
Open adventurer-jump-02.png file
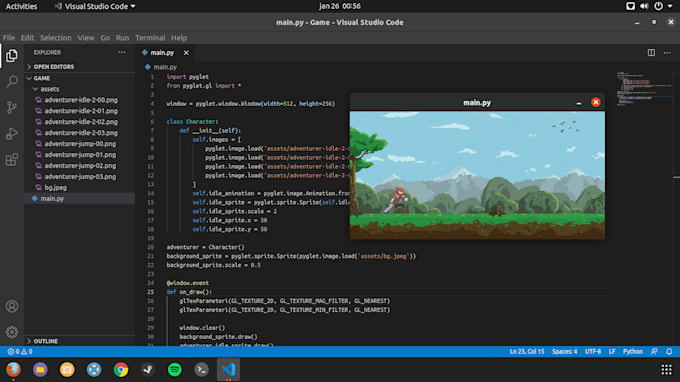click(79, 166)
